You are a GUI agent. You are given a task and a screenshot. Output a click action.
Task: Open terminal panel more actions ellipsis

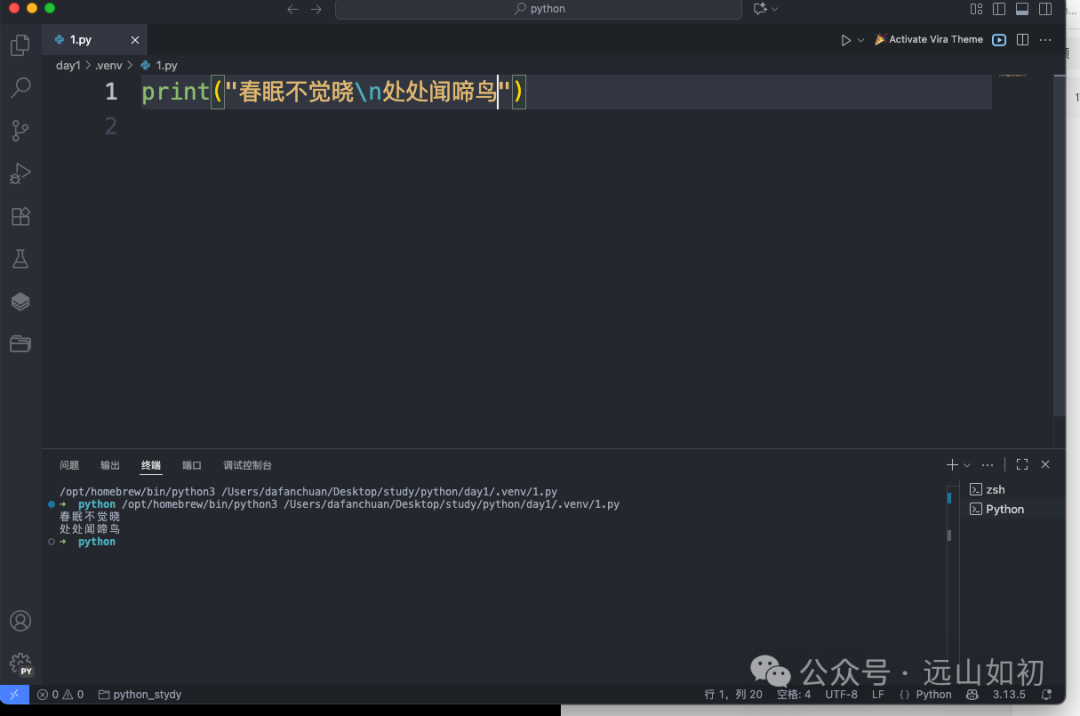(988, 465)
